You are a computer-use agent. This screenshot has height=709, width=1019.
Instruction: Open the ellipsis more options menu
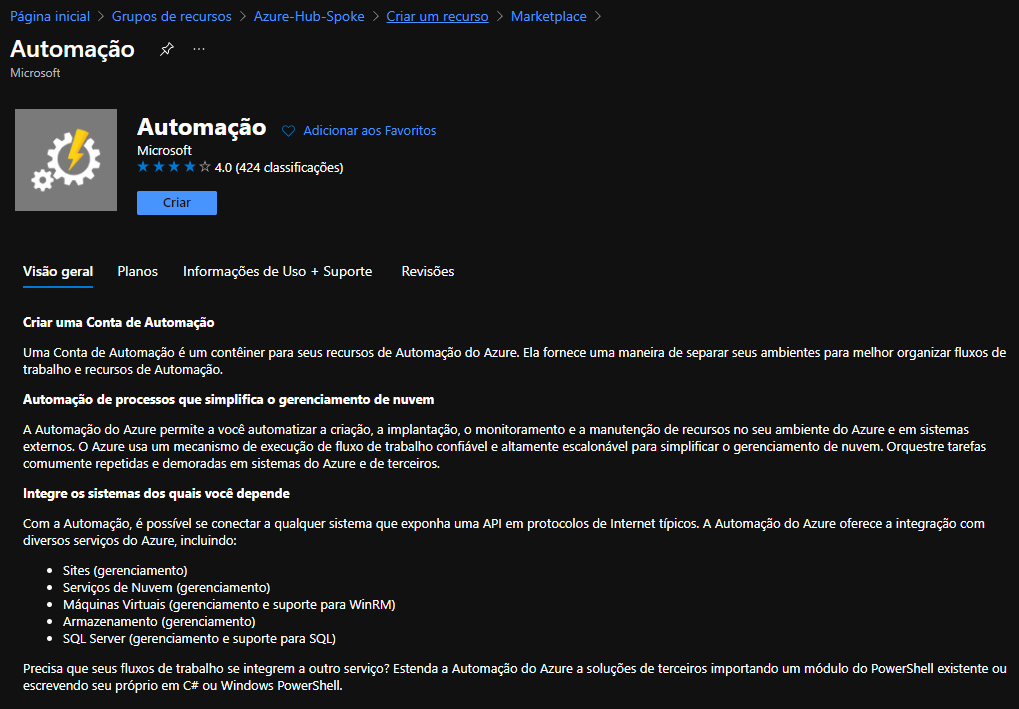(199, 49)
